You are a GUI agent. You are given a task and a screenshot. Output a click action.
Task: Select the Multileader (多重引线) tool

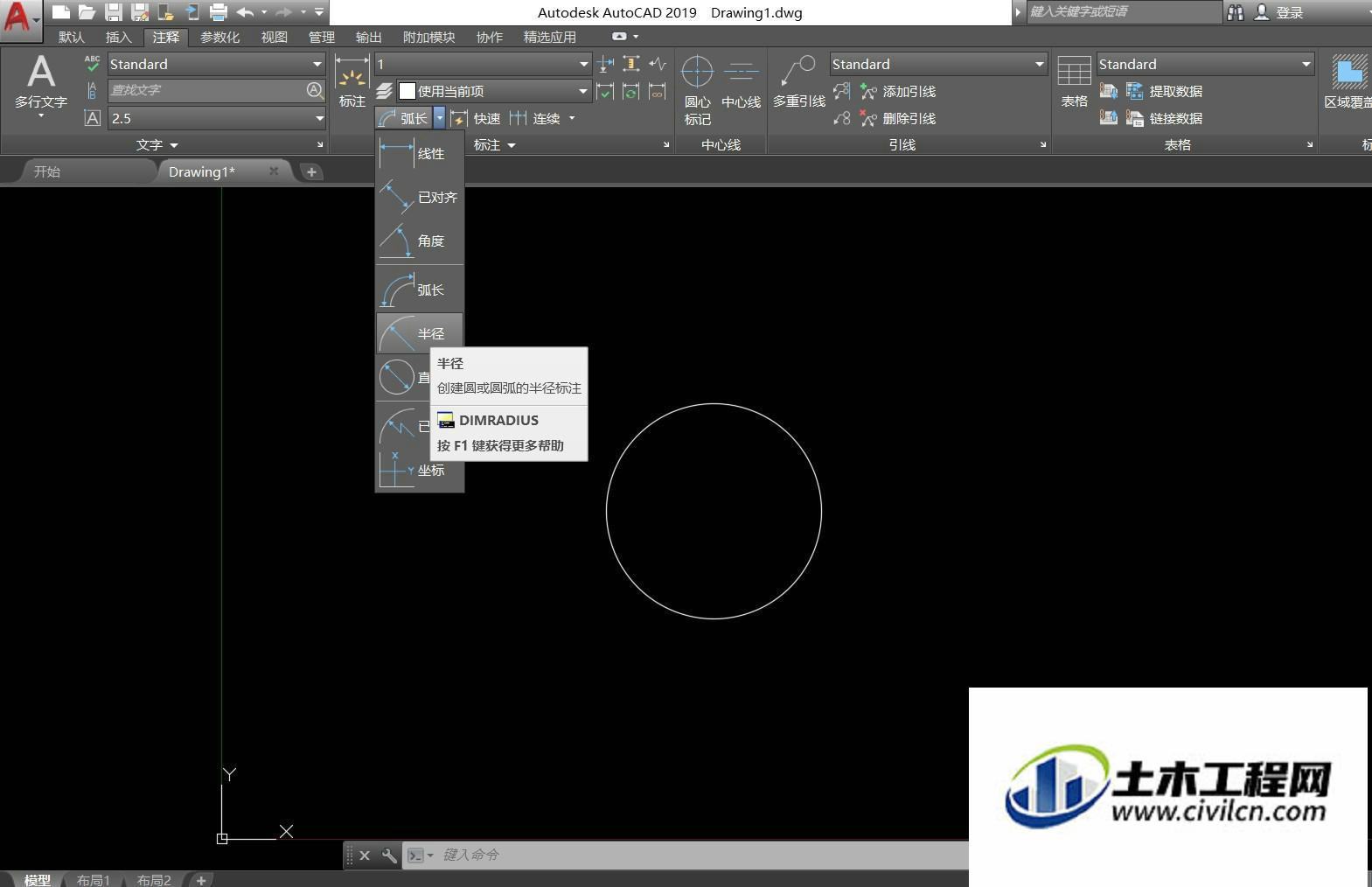799,81
